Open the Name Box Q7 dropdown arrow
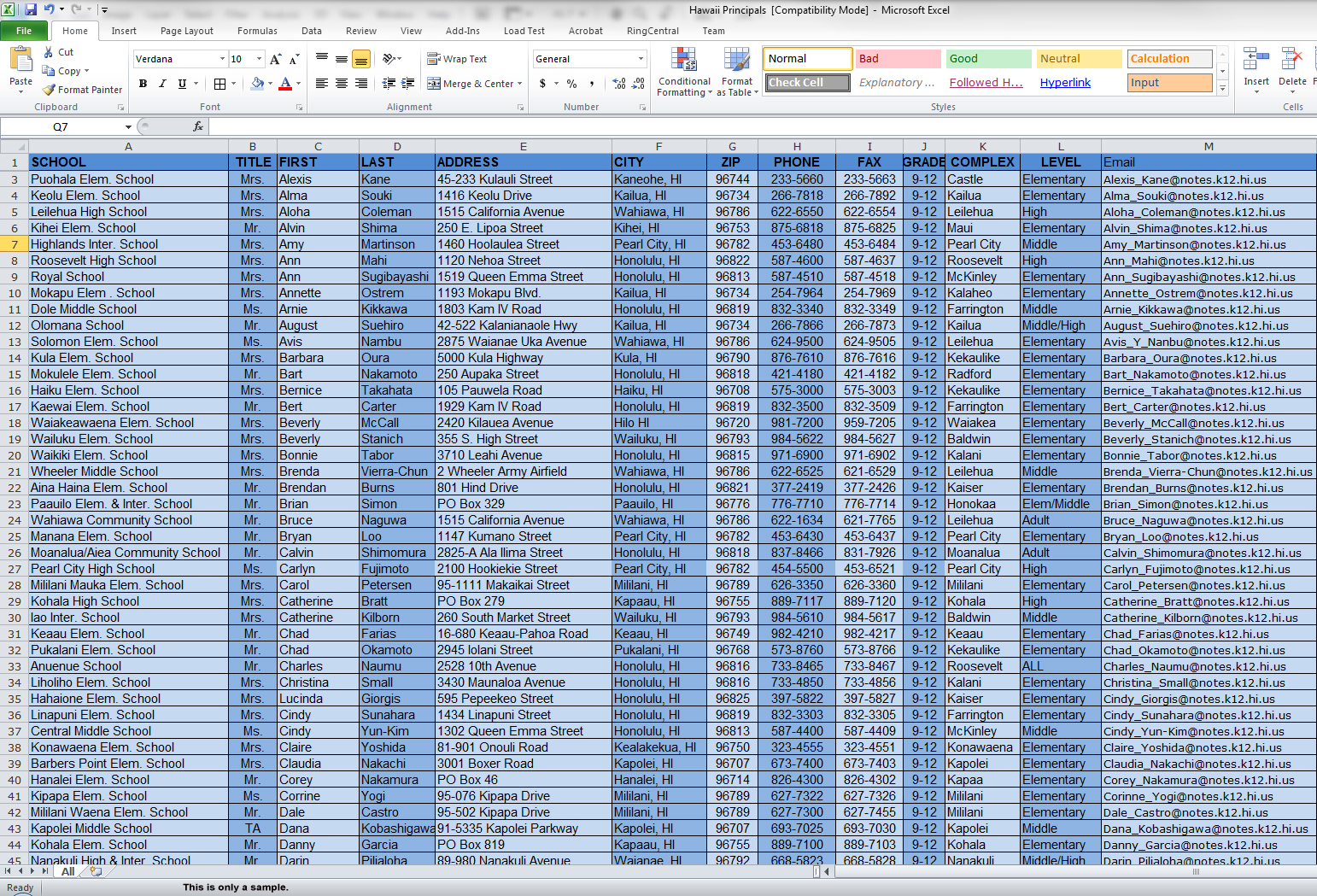Image resolution: width=1317 pixels, height=896 pixels. point(128,126)
